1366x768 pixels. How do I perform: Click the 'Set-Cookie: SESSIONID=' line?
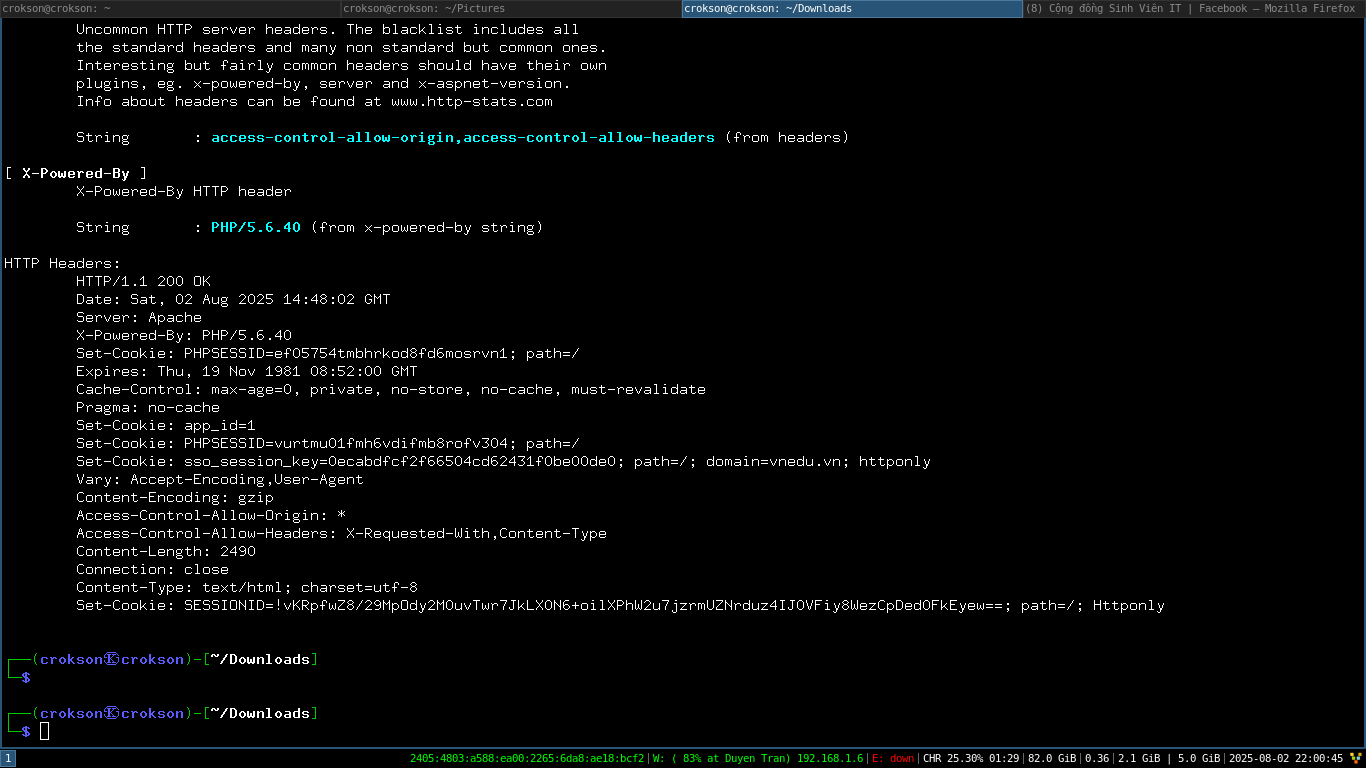coord(620,605)
